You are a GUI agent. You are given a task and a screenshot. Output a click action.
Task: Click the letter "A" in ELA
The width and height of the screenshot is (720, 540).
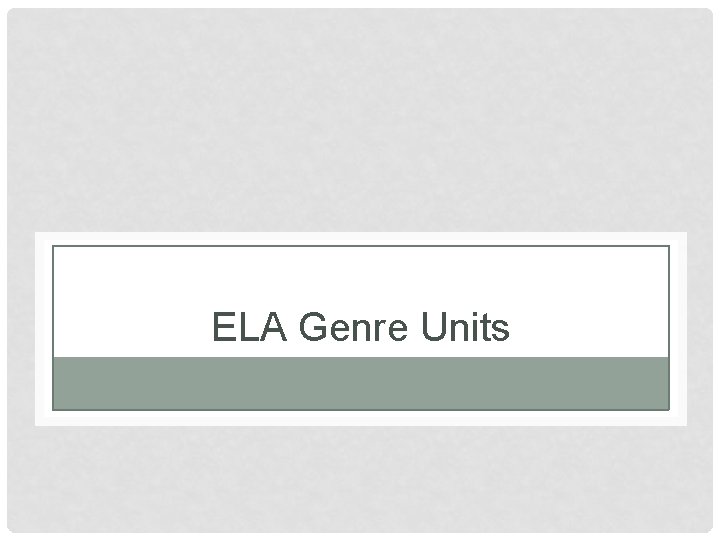pos(274,326)
